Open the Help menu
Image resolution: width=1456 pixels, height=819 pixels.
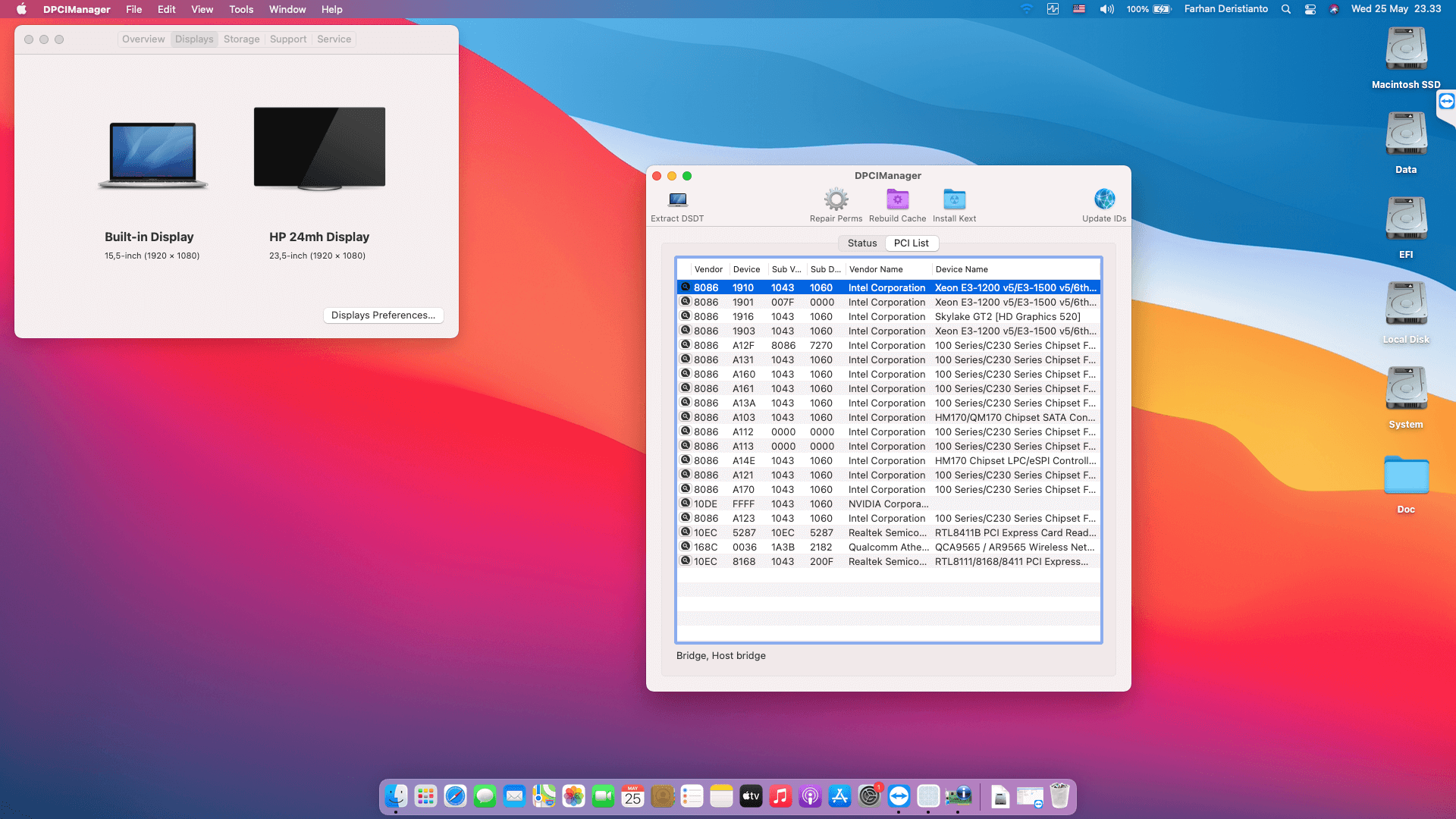pos(332,9)
